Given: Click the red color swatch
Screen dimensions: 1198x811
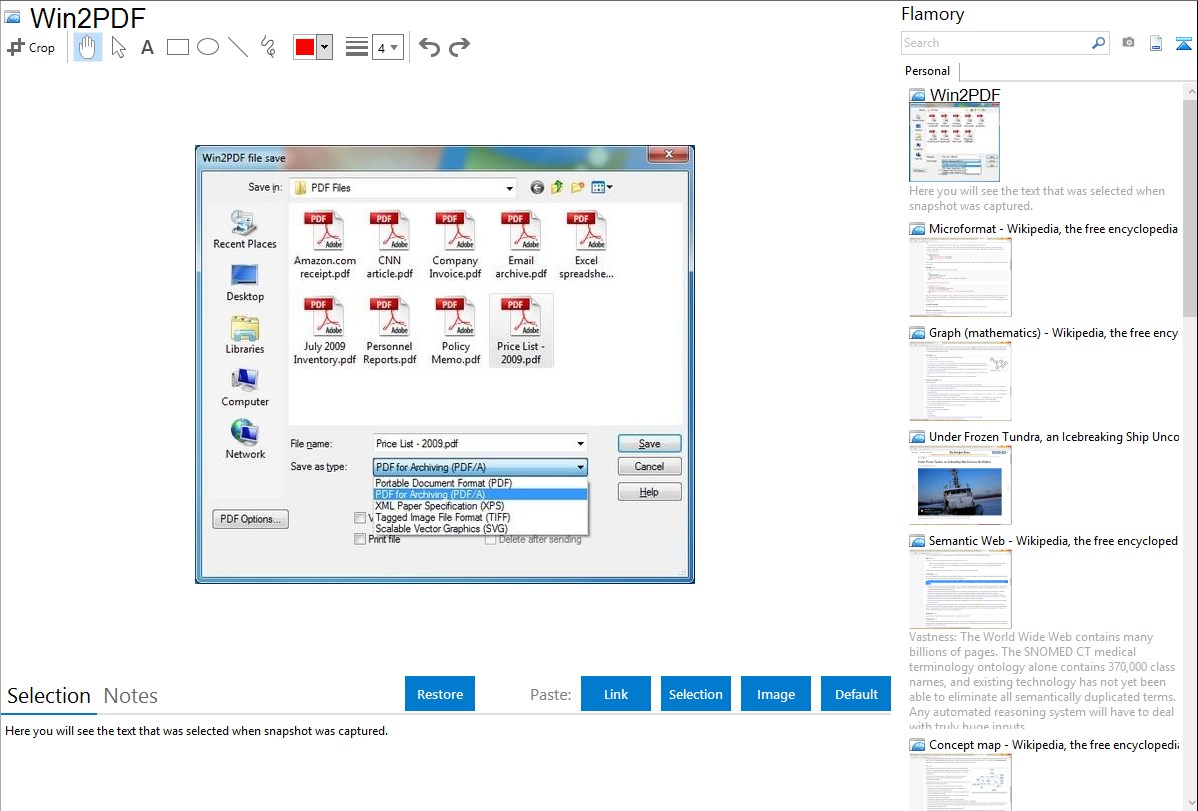Looking at the screenshot, I should pos(305,47).
